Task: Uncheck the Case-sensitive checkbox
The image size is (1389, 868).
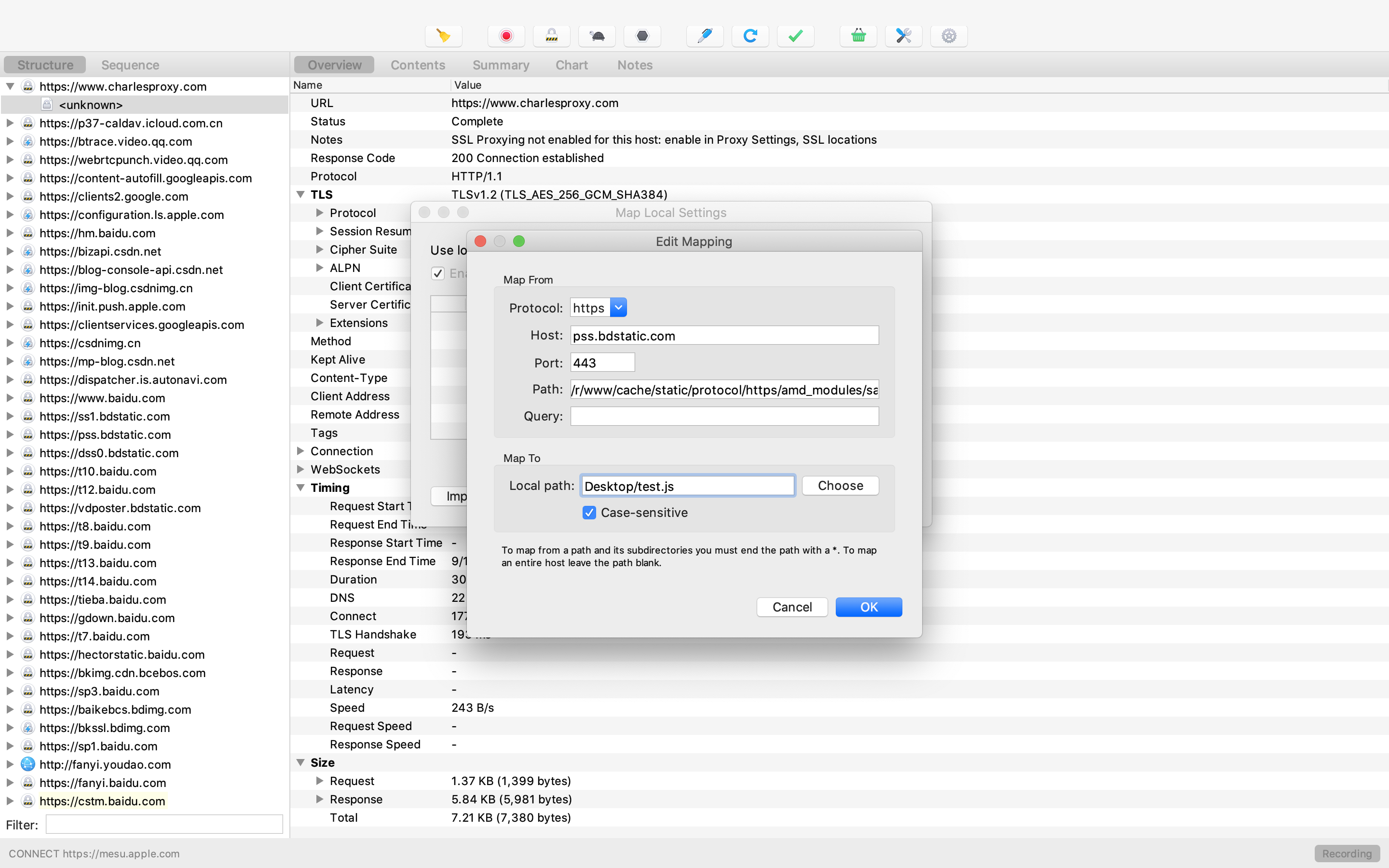Action: pyautogui.click(x=589, y=513)
